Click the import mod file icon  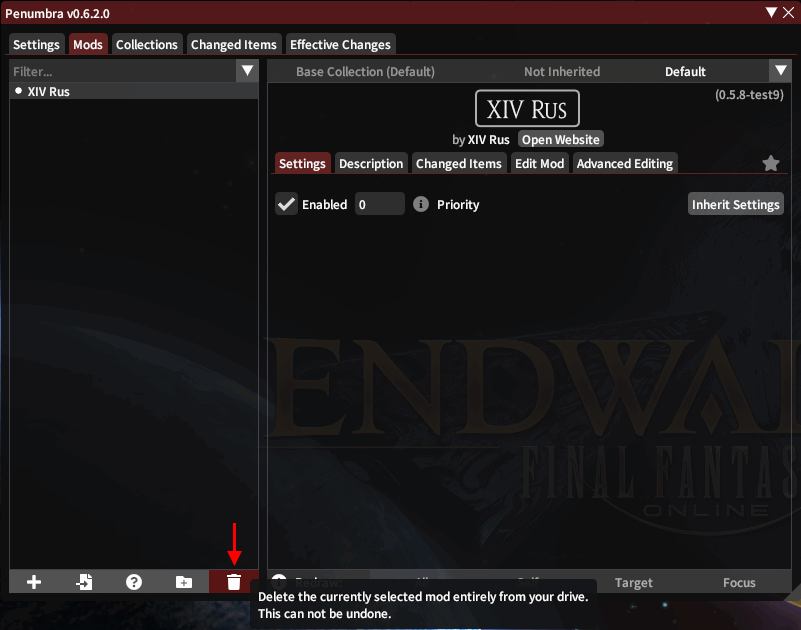click(x=84, y=582)
